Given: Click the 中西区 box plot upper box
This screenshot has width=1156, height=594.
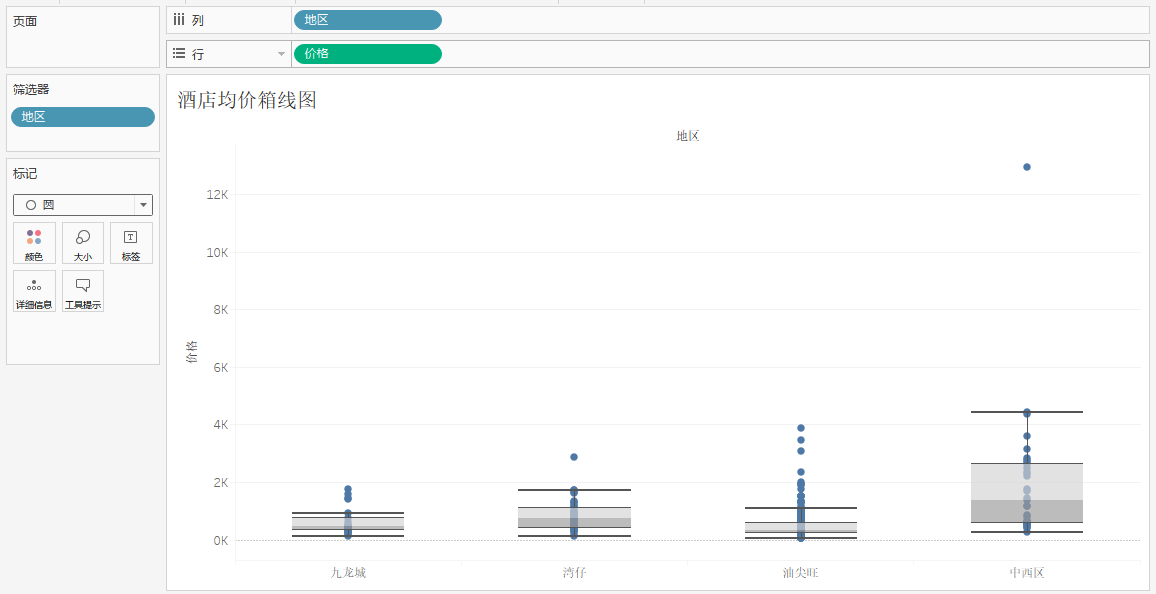Looking at the screenshot, I should [1027, 481].
